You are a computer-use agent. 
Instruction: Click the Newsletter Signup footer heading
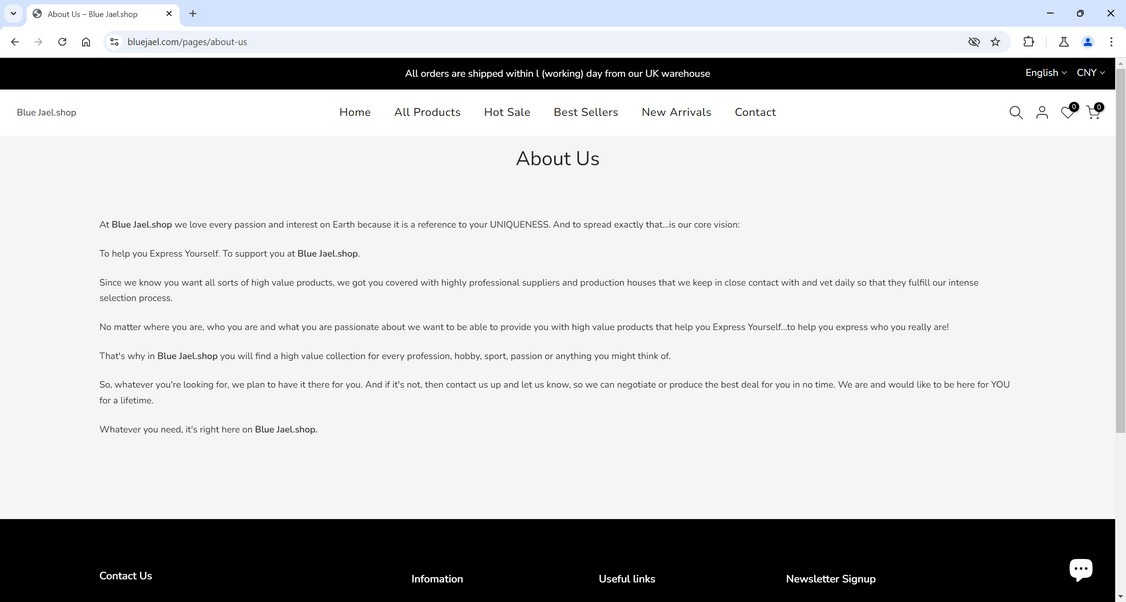831,579
